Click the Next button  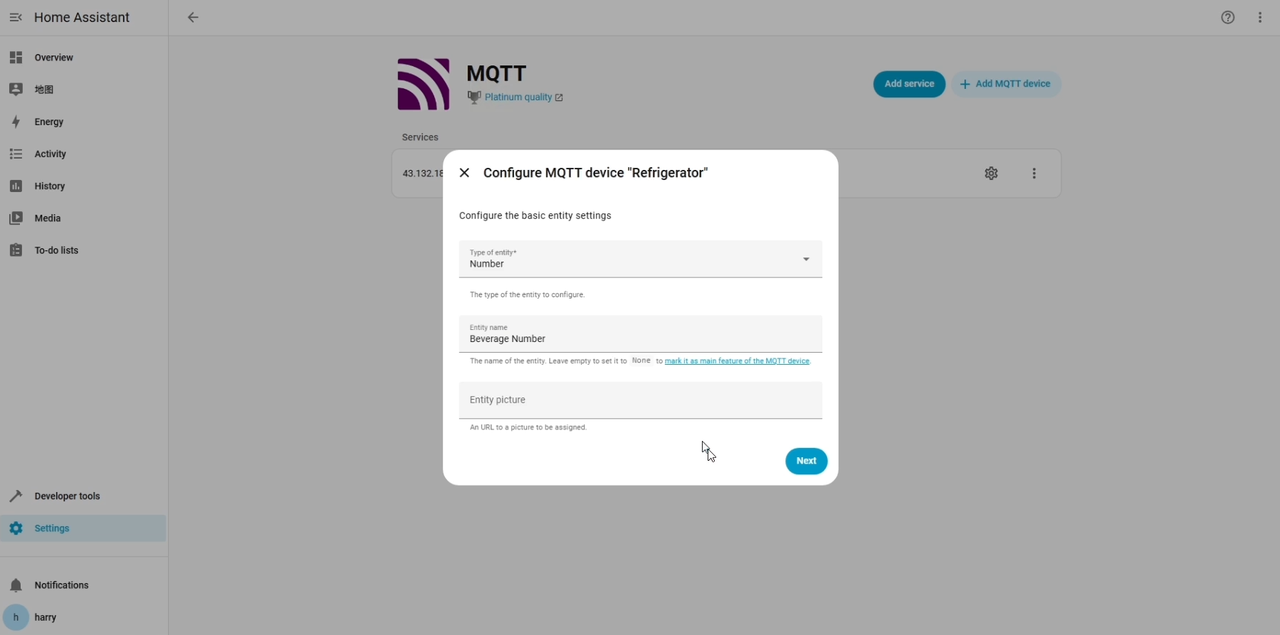806,461
